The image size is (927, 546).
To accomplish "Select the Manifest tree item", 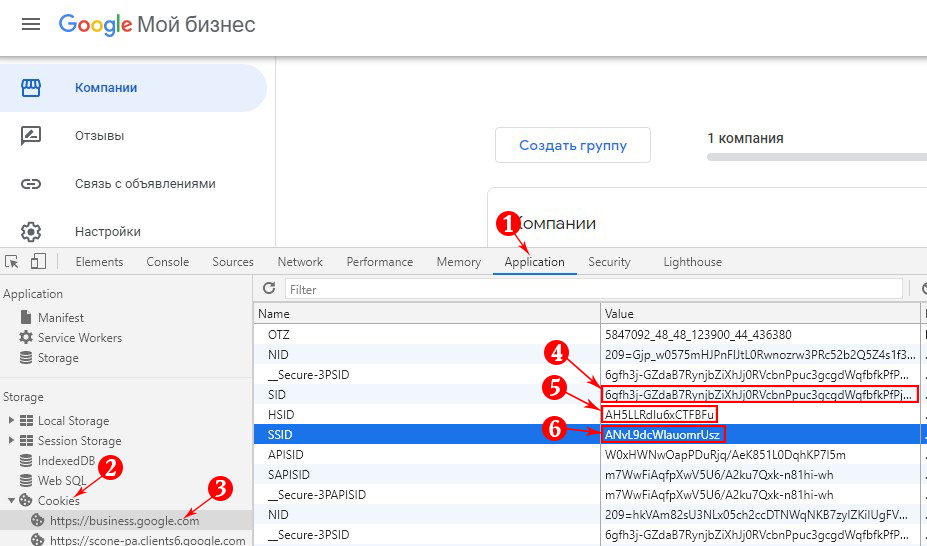I will [61, 317].
